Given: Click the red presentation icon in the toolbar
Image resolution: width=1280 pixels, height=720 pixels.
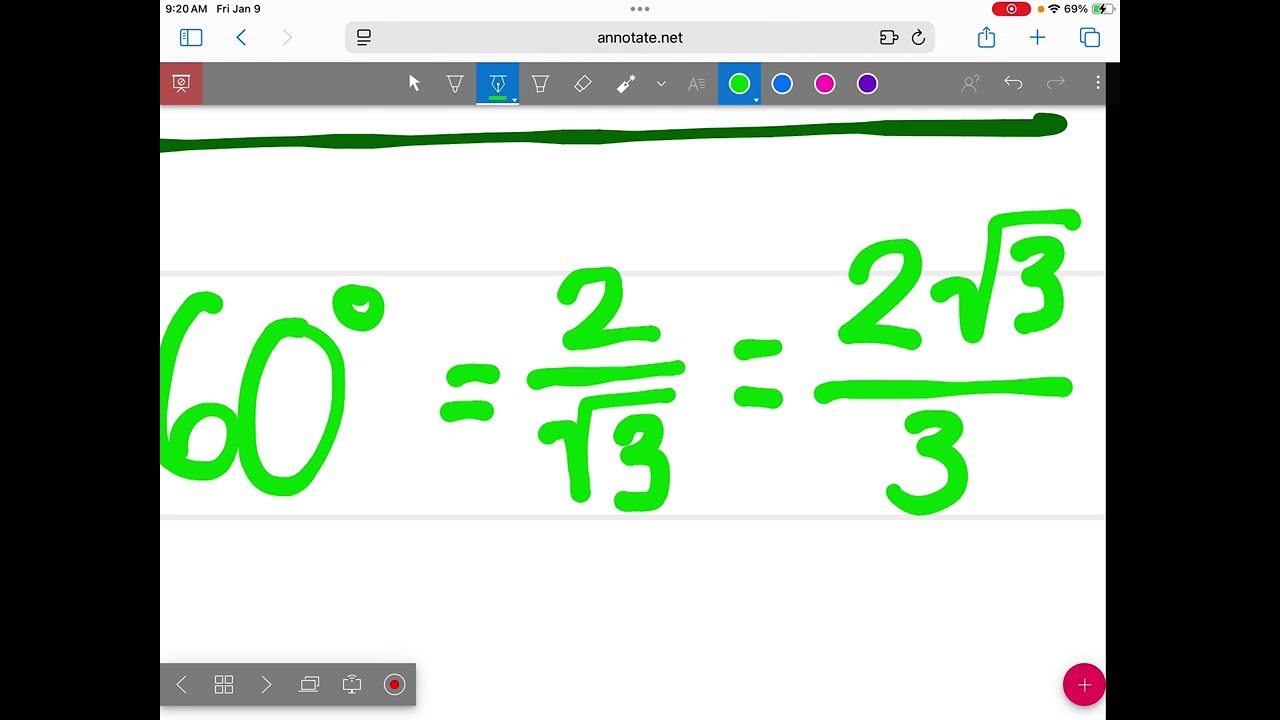Looking at the screenshot, I should point(181,84).
